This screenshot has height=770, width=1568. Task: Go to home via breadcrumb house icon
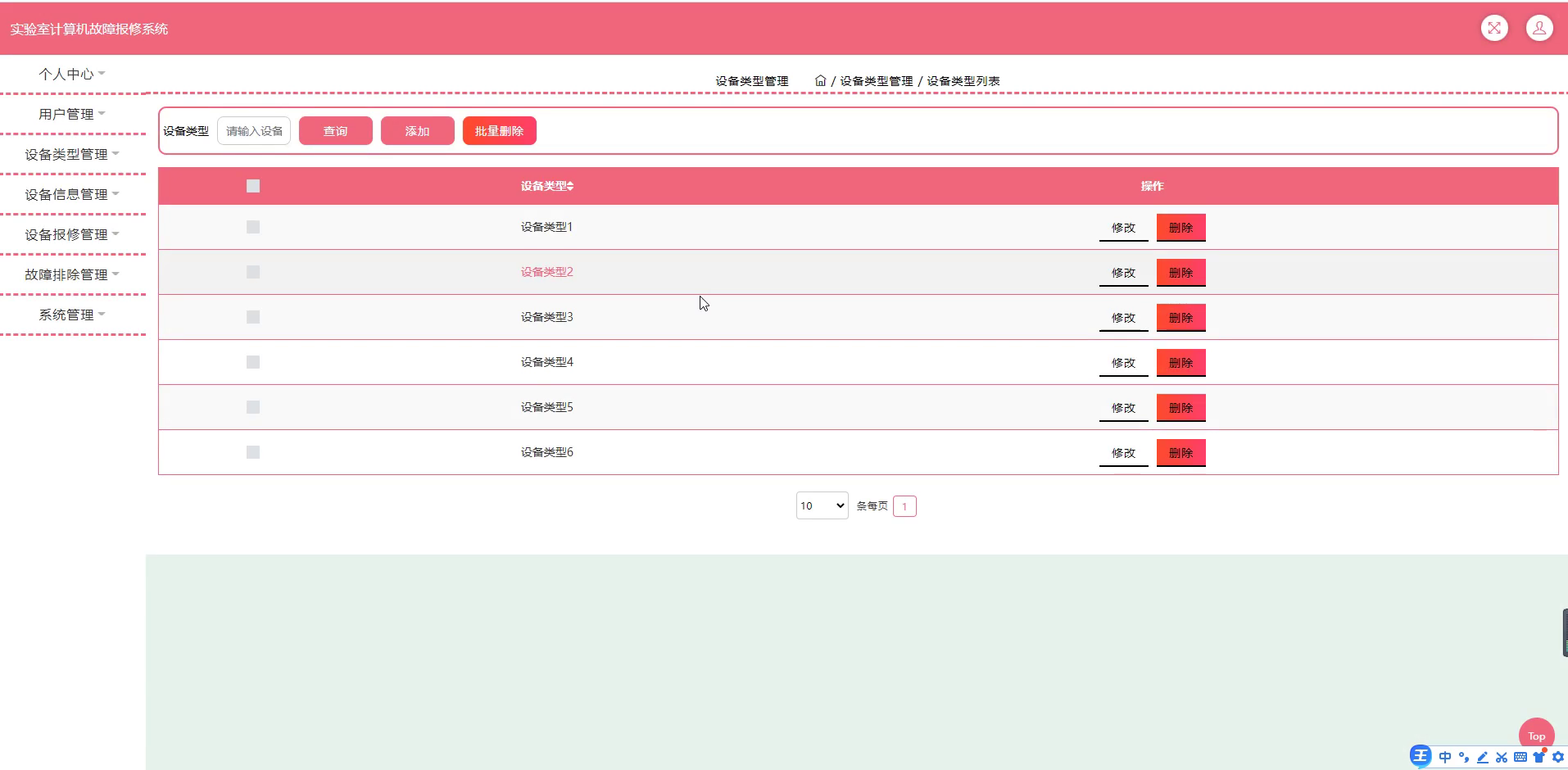tap(820, 80)
